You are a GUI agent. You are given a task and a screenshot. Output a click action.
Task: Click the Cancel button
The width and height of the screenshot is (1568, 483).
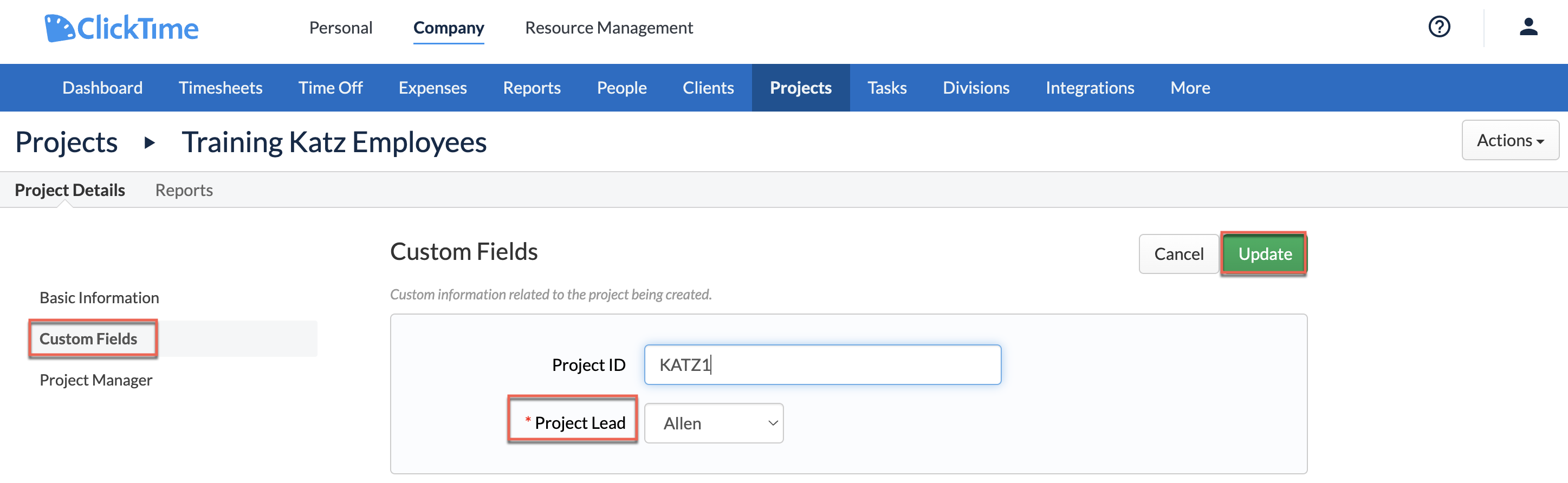pos(1178,253)
